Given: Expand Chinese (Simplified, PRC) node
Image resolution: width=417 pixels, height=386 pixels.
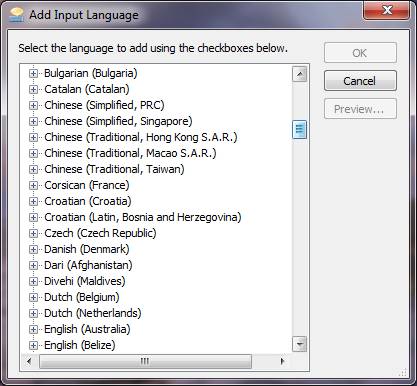Looking at the screenshot, I should pyautogui.click(x=33, y=105).
